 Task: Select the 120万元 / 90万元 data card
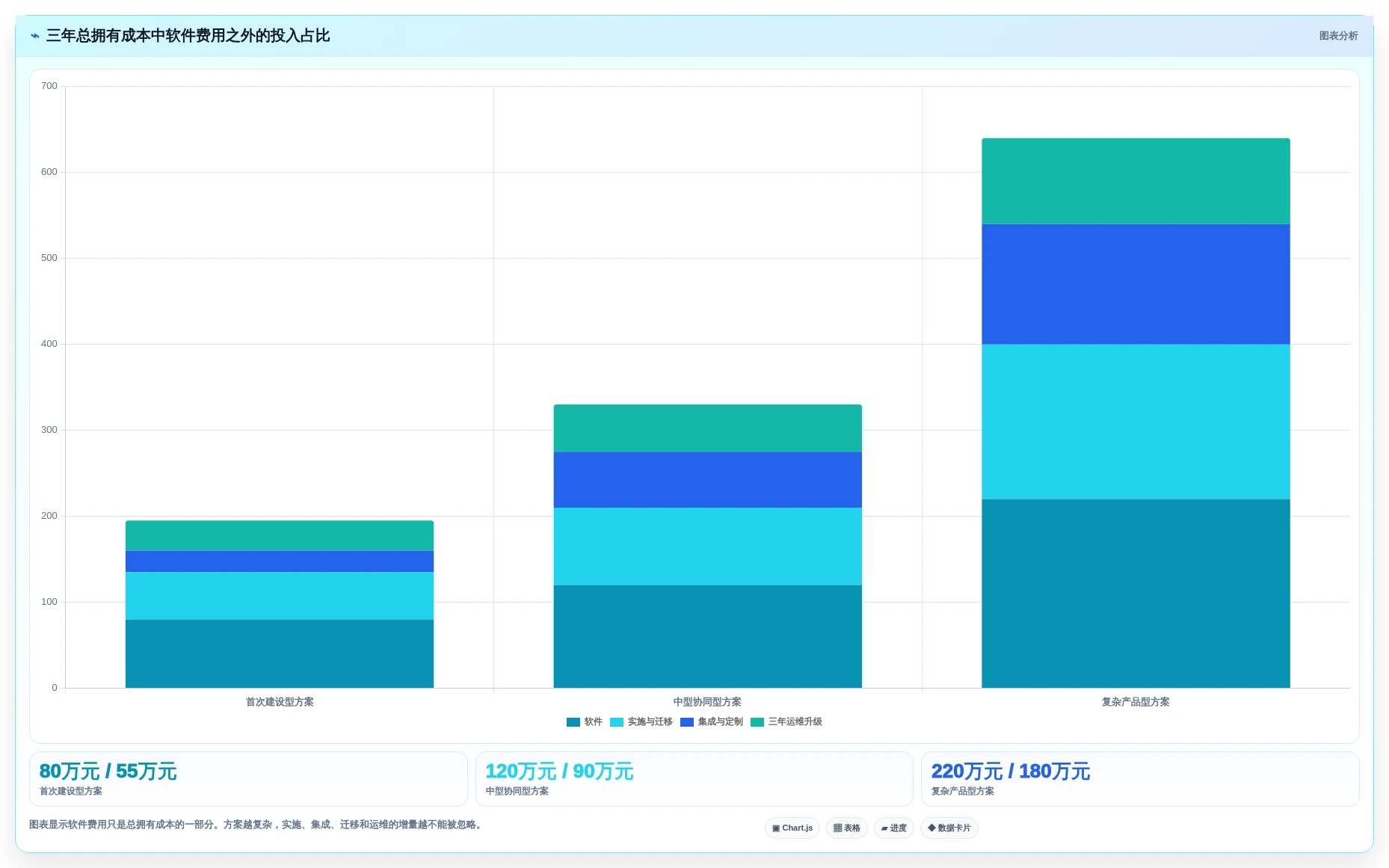(694, 779)
